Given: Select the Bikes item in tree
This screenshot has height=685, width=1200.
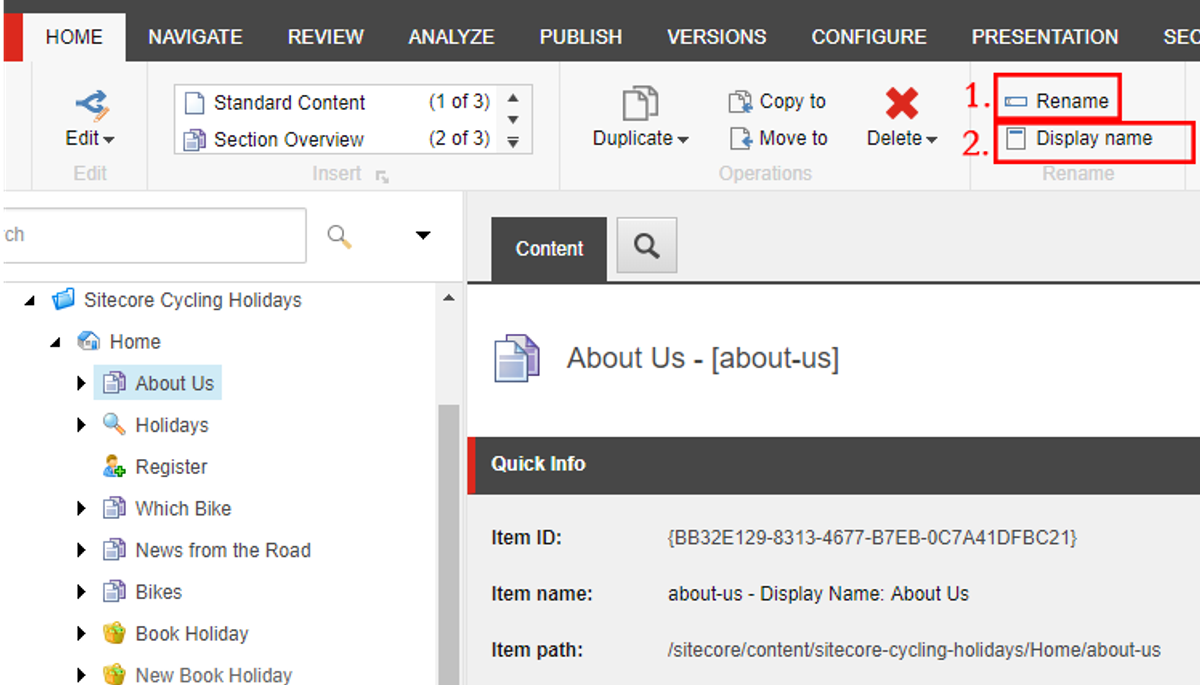Looking at the screenshot, I should coord(158,592).
